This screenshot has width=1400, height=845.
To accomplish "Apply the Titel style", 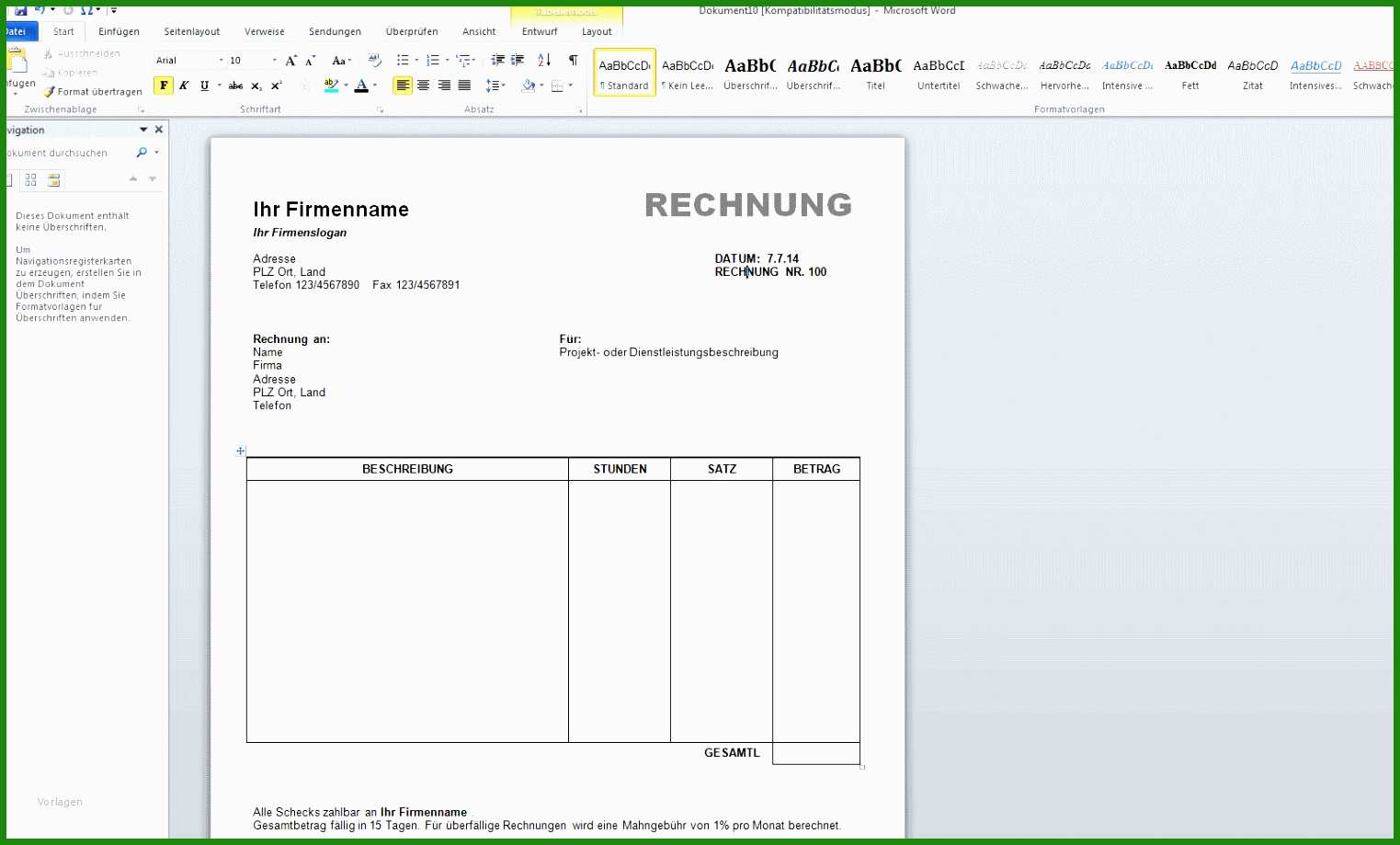I will point(876,73).
